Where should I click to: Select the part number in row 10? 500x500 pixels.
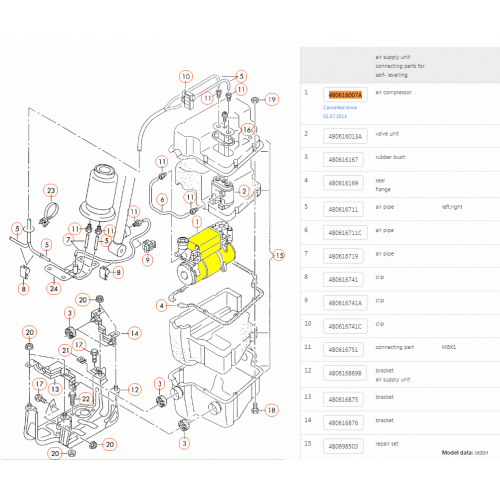[x=345, y=326]
